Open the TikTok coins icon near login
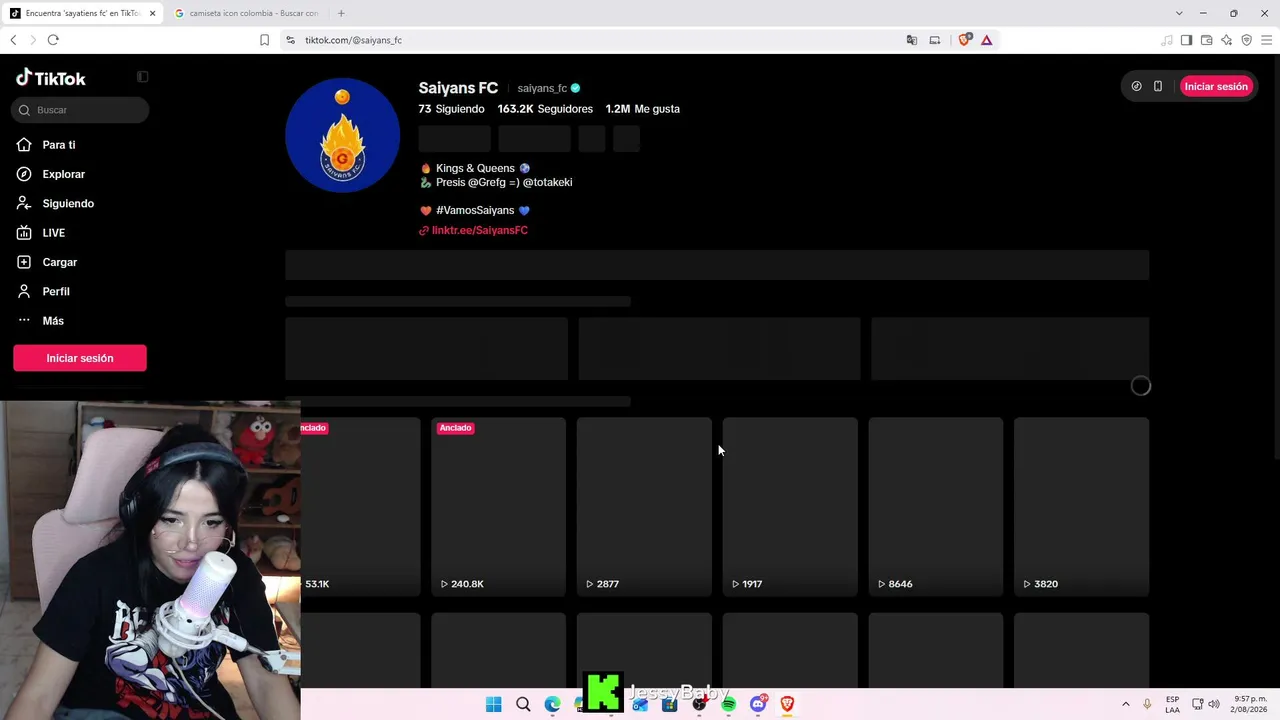1280x720 pixels. point(1136,87)
